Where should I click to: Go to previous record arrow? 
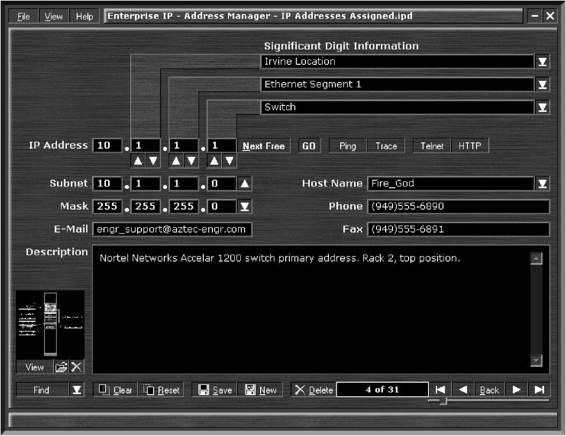[463, 389]
